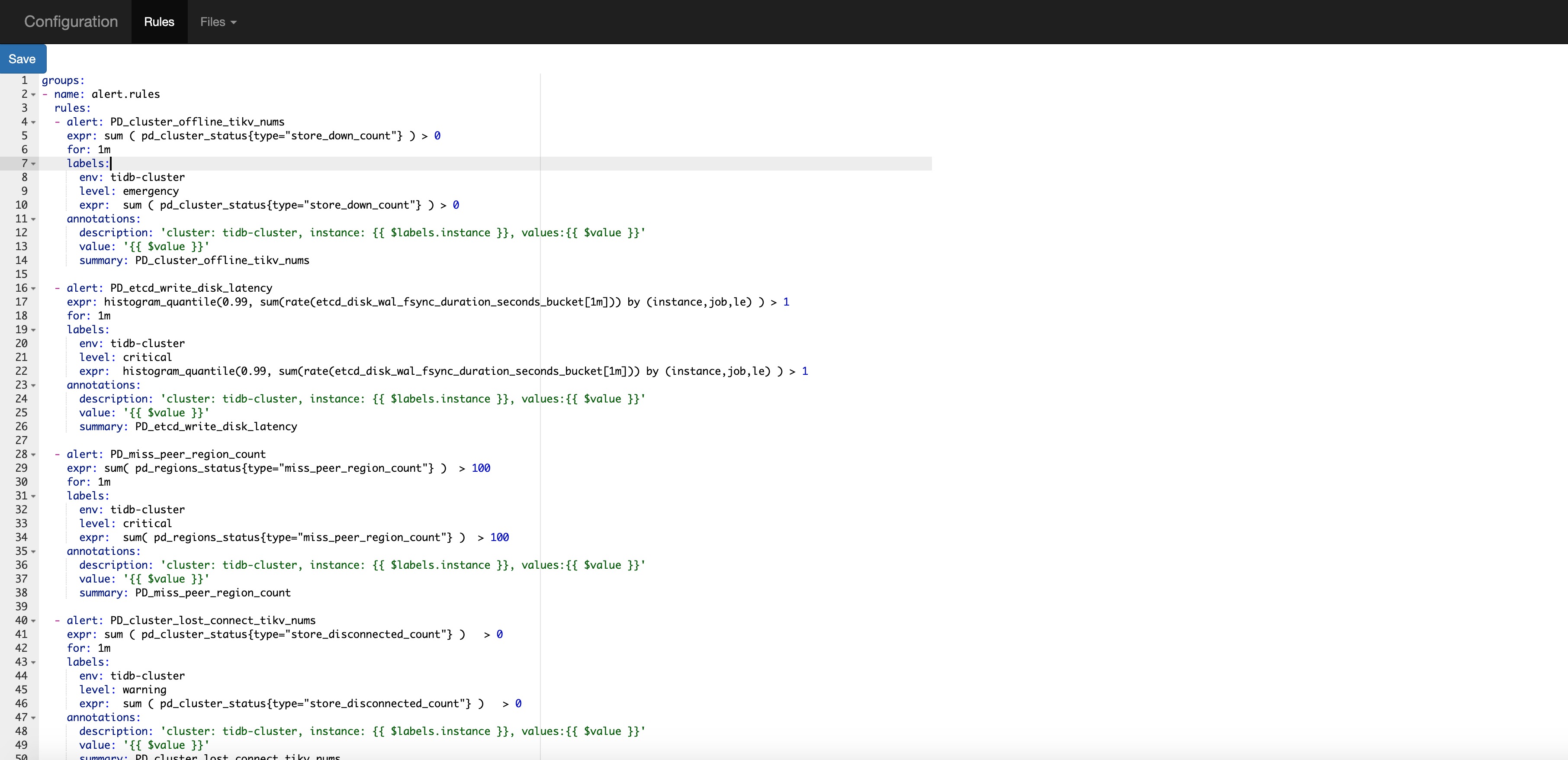Collapse PD_etcd_write_disk_latency alert at line 16

33,289
